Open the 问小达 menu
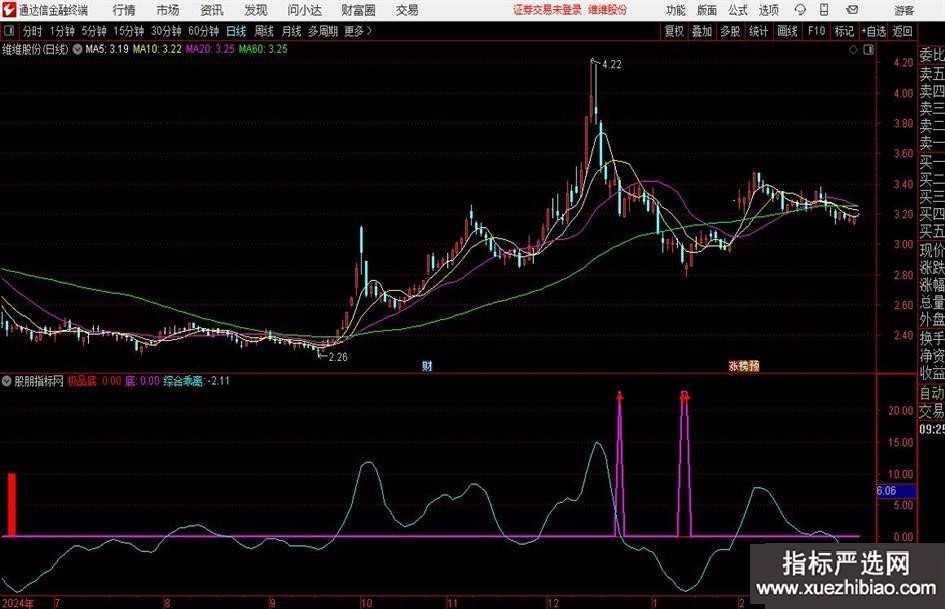 pos(304,10)
